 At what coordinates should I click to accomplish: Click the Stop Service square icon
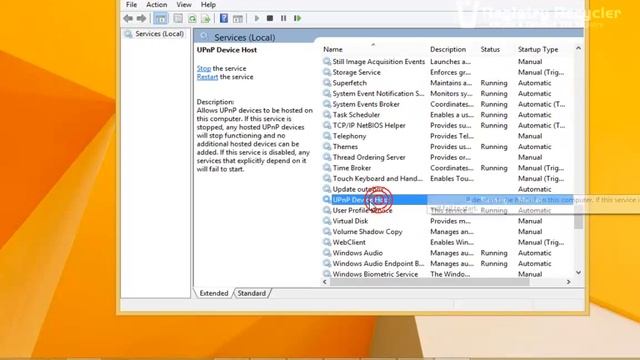(270, 18)
